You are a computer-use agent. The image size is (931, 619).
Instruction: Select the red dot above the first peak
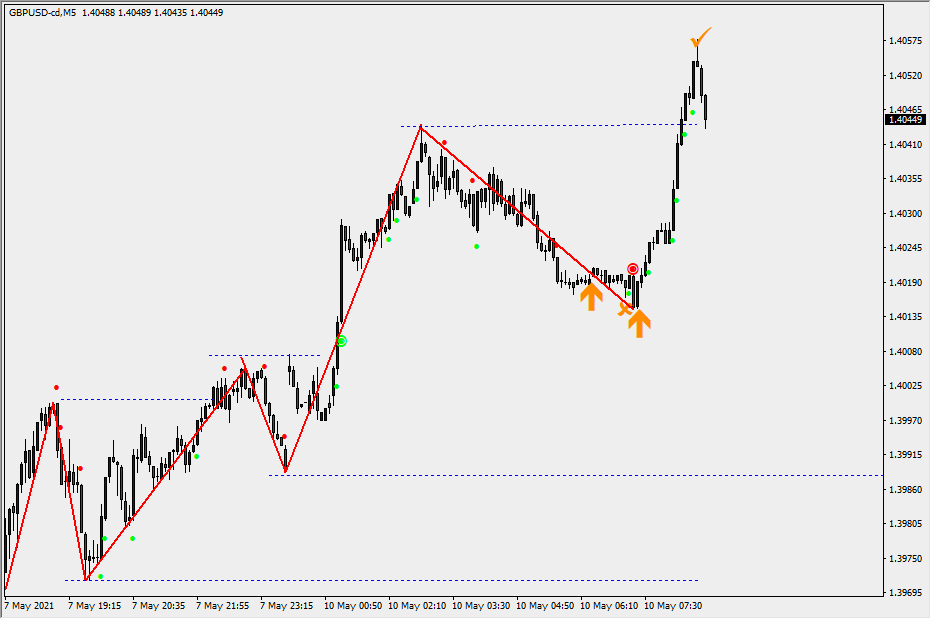pos(56,387)
